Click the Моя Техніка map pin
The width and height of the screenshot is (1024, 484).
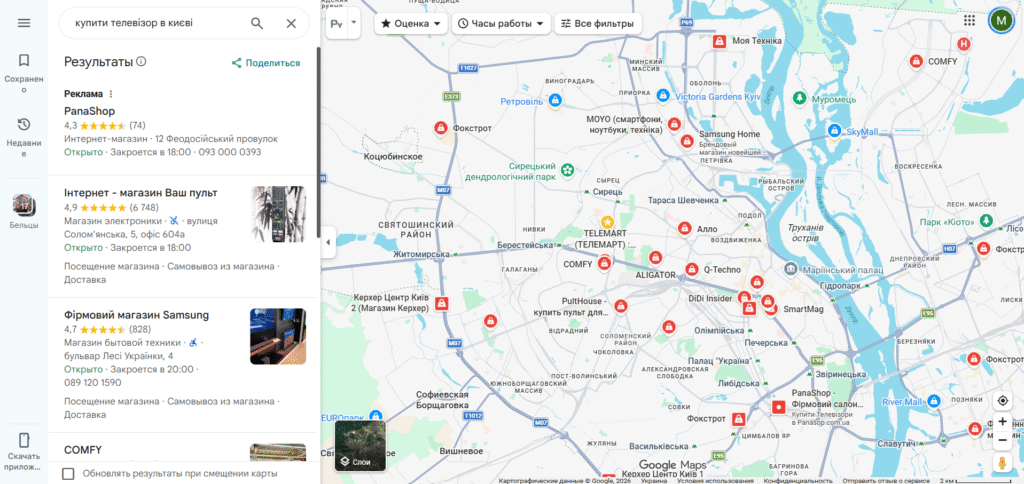tap(719, 41)
